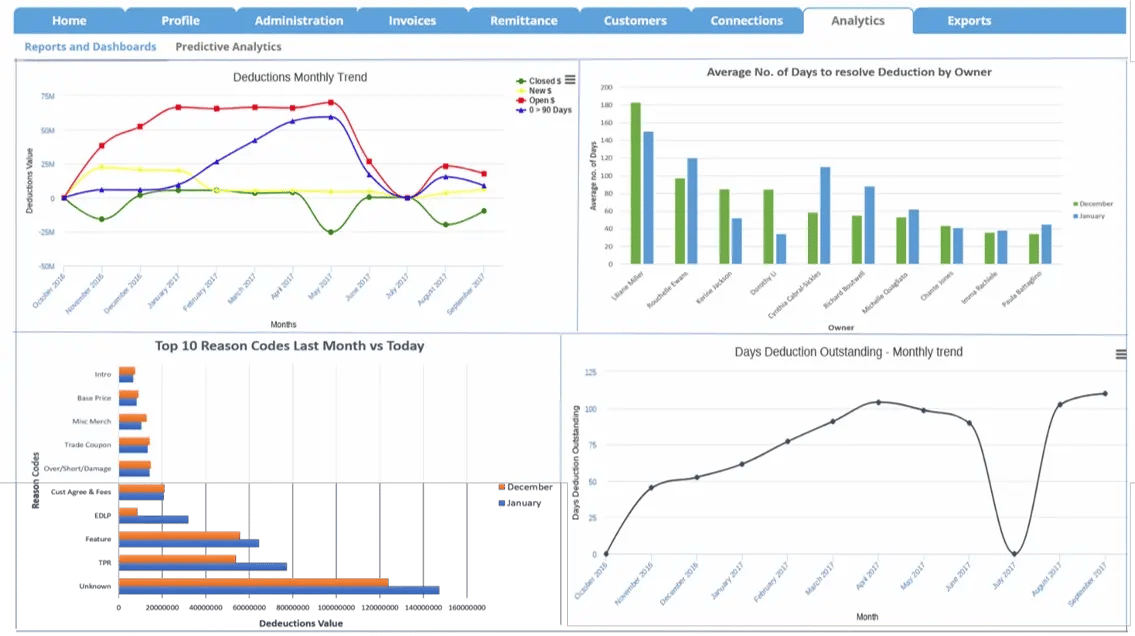
Task: Click 'Days Deduction Outstanding - Monthly trend' title
Action: coord(848,352)
